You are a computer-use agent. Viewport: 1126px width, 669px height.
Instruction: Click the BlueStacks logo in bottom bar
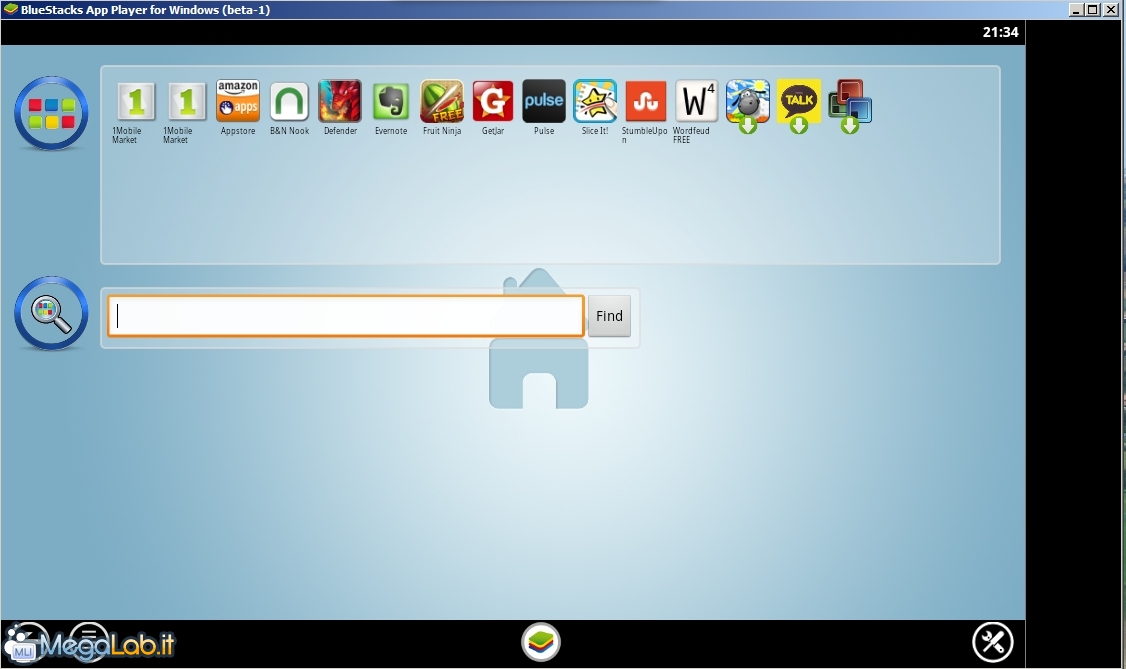[541, 642]
